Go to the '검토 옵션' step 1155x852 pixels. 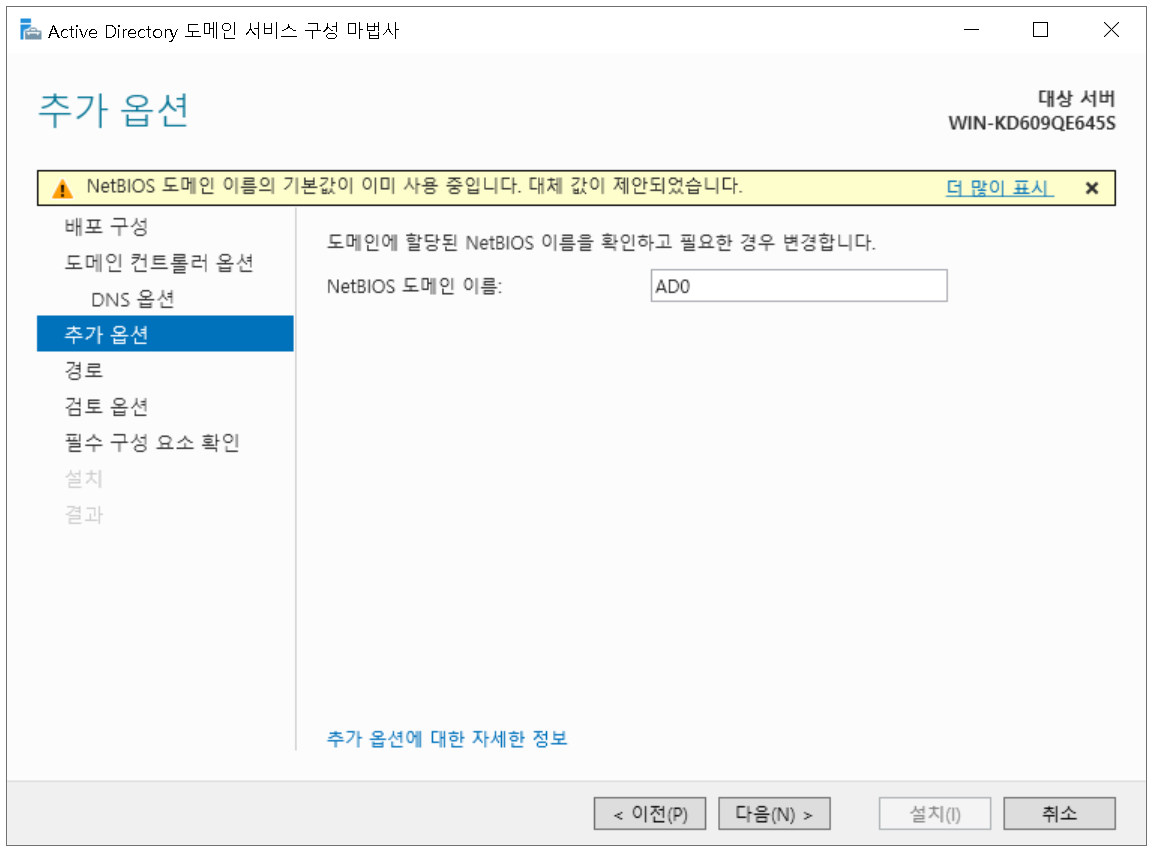(x=106, y=406)
